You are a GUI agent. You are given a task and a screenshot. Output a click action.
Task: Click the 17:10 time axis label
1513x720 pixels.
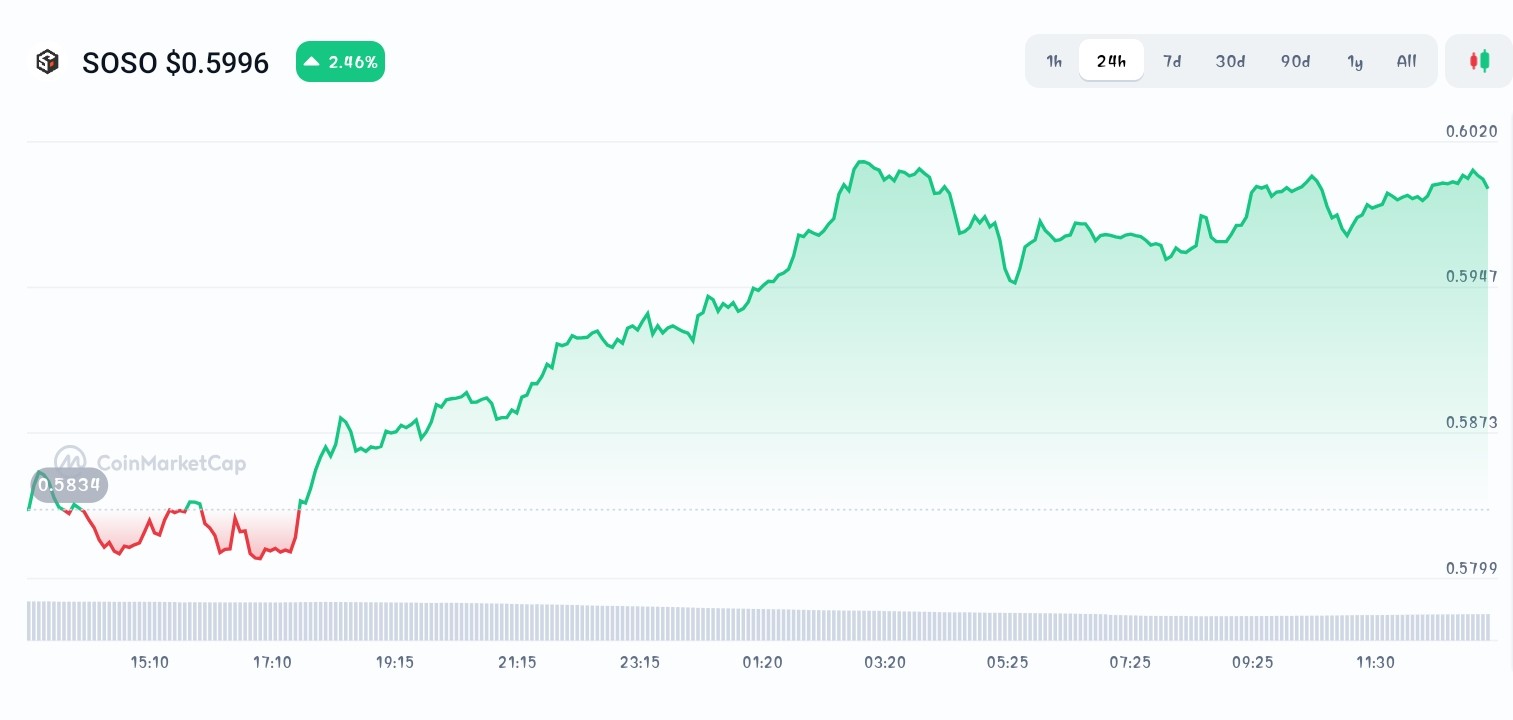click(x=272, y=662)
